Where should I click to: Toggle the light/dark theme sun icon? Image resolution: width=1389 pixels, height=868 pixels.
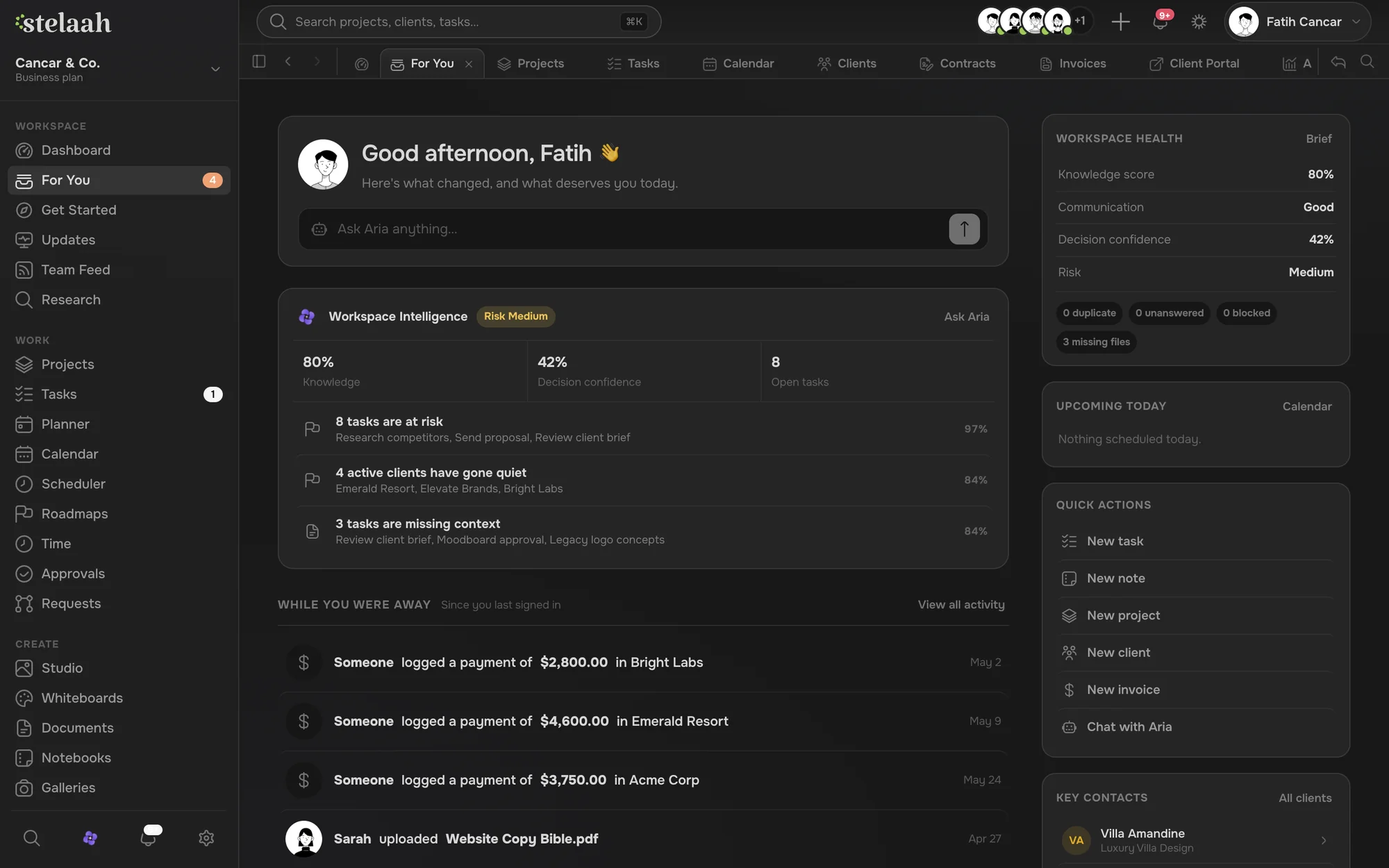1199,22
